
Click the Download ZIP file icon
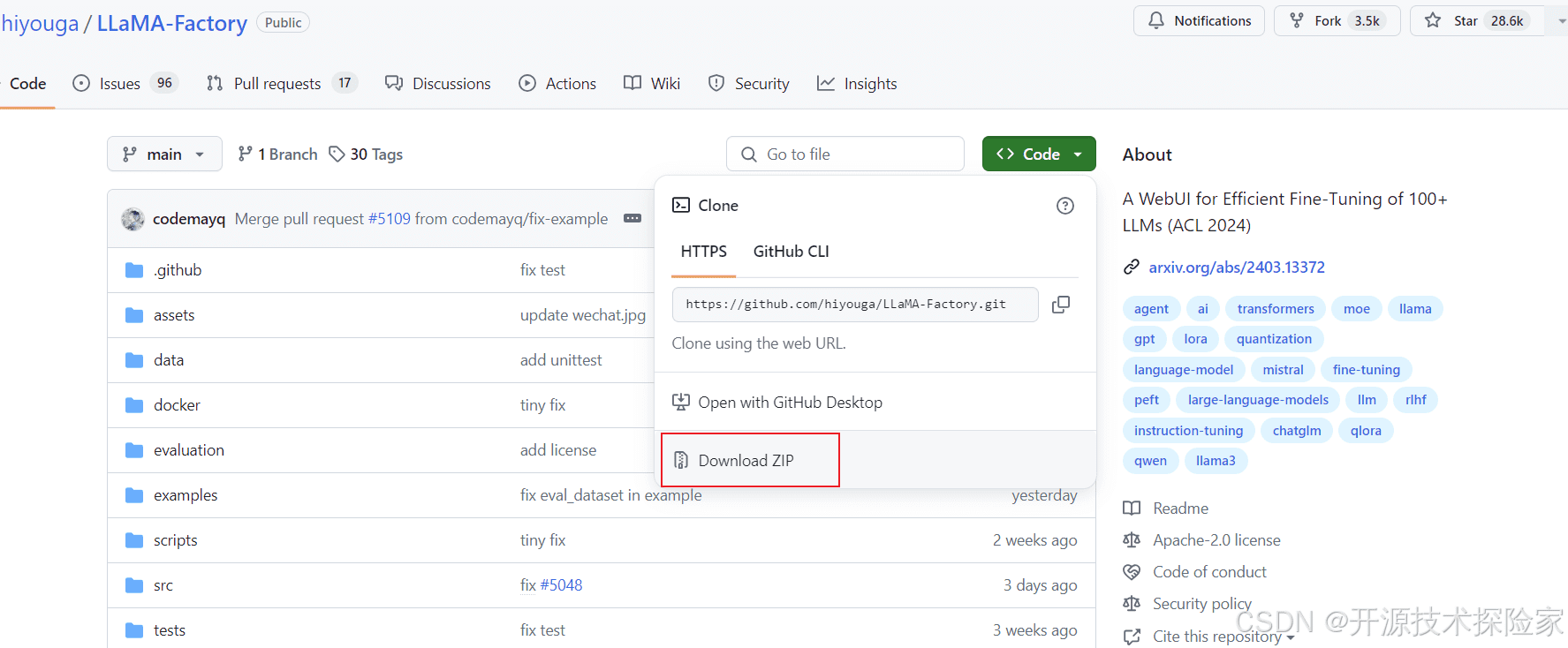(x=681, y=460)
